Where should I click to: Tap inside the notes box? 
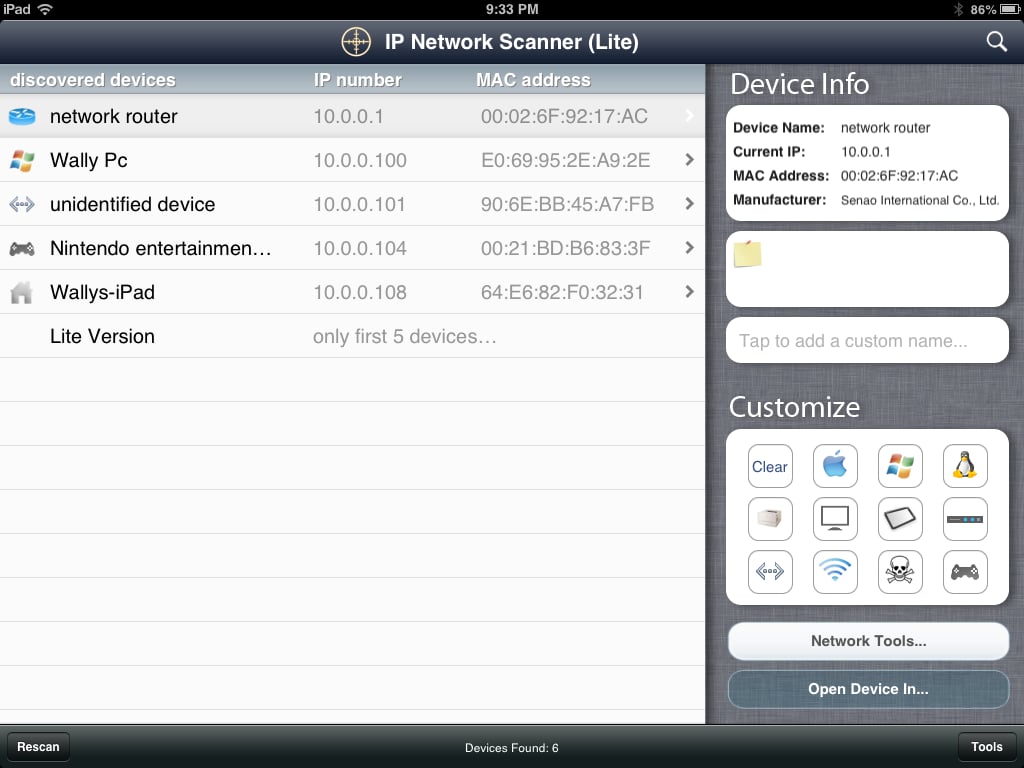pos(867,269)
